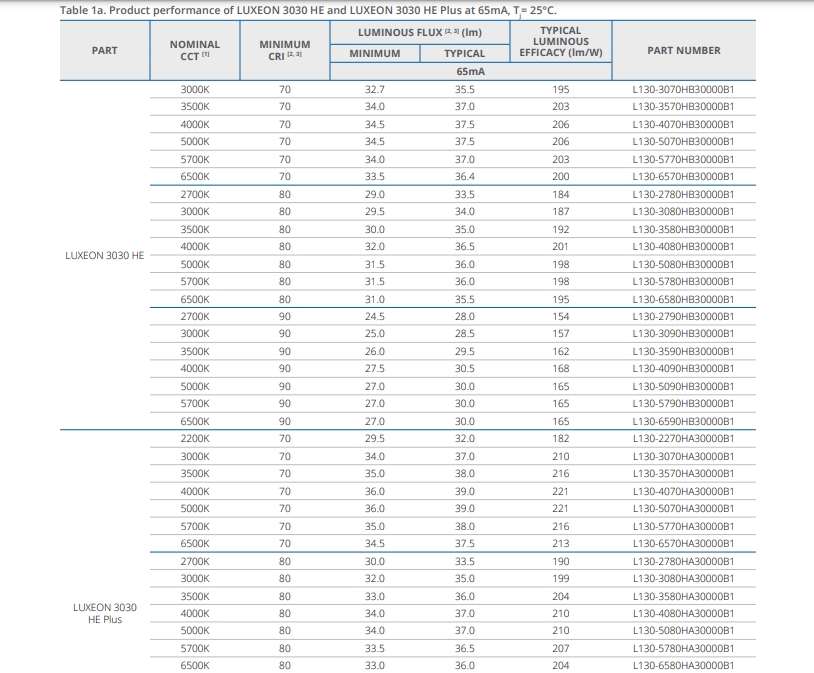The width and height of the screenshot is (814, 673).
Task: Click the LUXEON 3030 HE Plus label
Action: (104, 613)
